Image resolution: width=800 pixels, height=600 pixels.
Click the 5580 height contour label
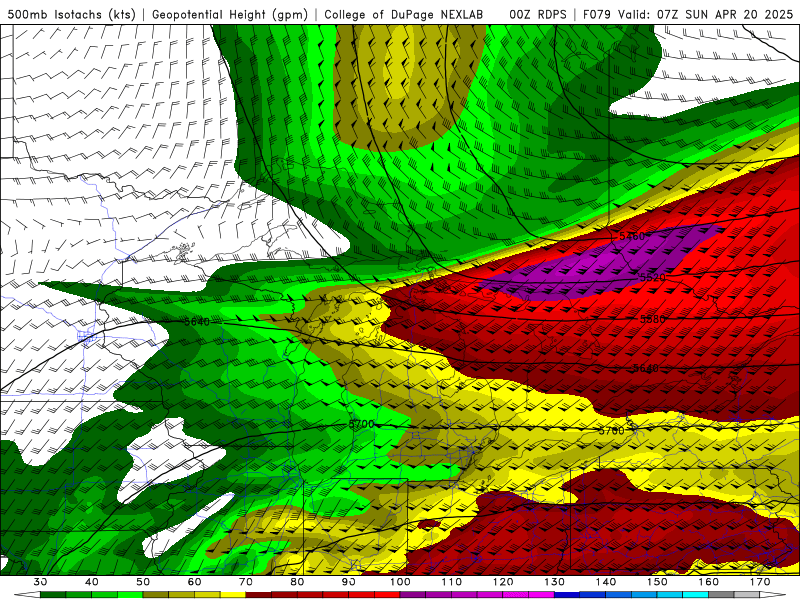click(x=653, y=319)
